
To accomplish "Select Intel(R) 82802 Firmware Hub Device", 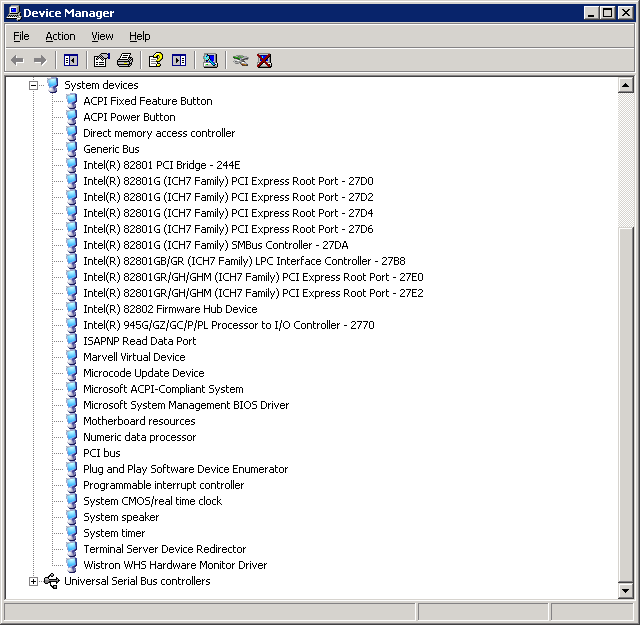I will coord(170,309).
